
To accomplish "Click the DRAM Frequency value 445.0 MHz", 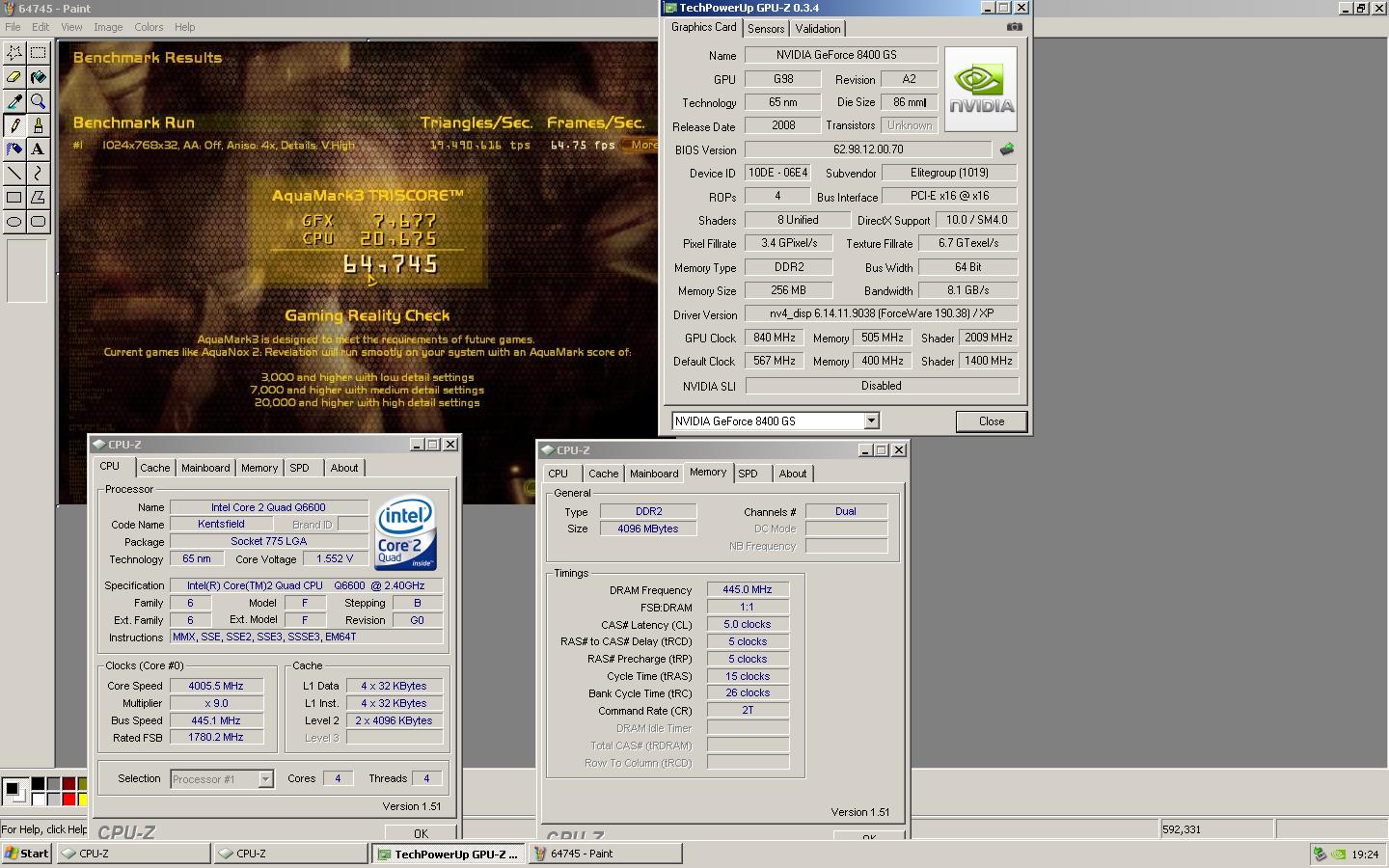I will pyautogui.click(x=748, y=589).
